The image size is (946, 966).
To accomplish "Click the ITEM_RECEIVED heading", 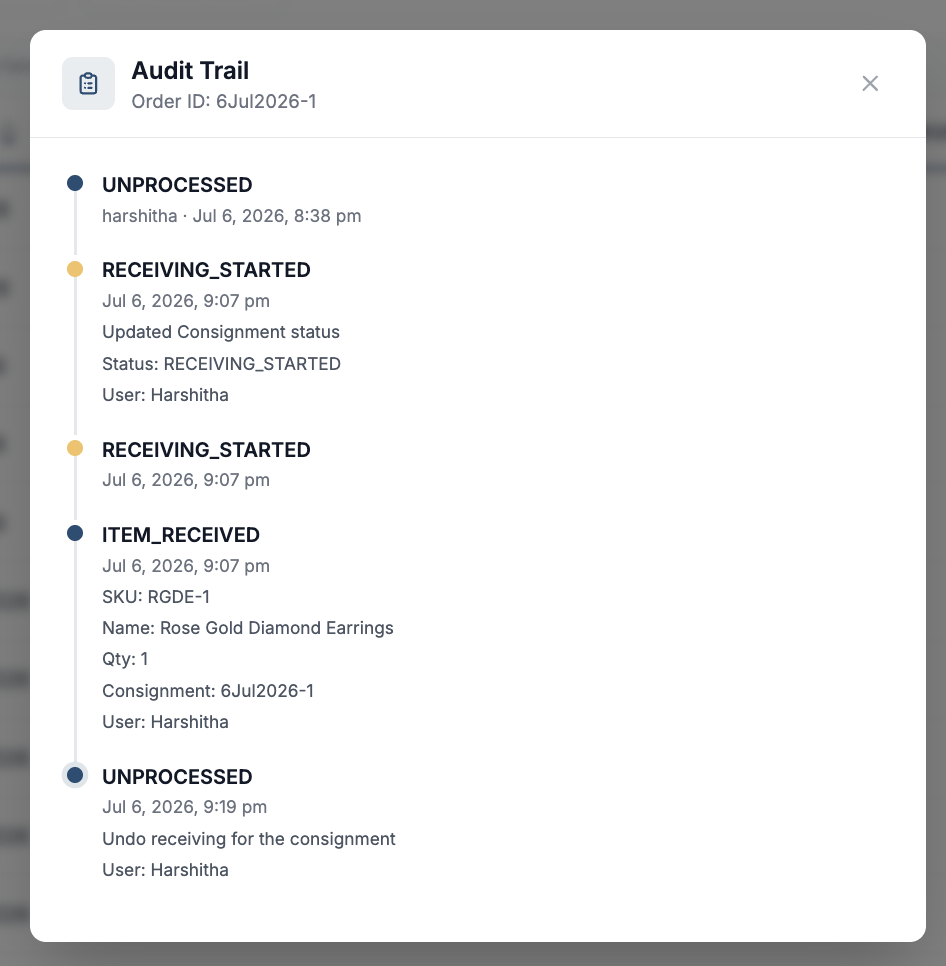I will [x=181, y=535].
